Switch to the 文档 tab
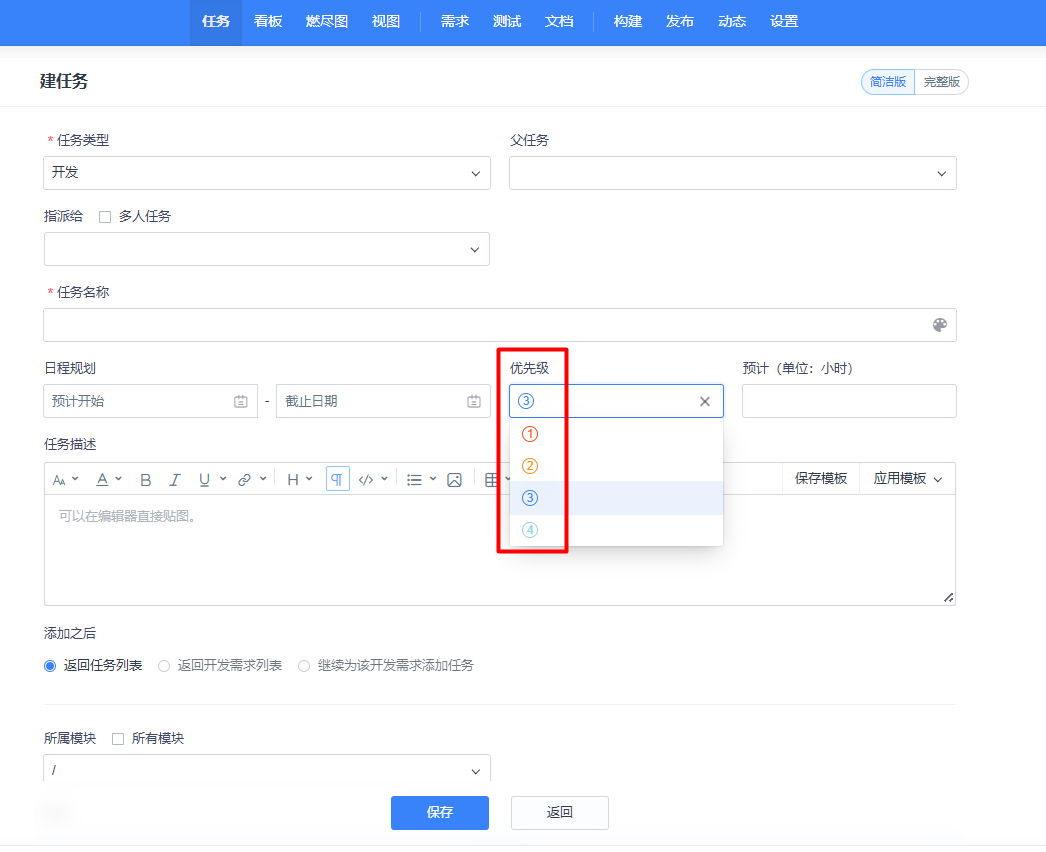This screenshot has height=852, width=1046. [559, 22]
